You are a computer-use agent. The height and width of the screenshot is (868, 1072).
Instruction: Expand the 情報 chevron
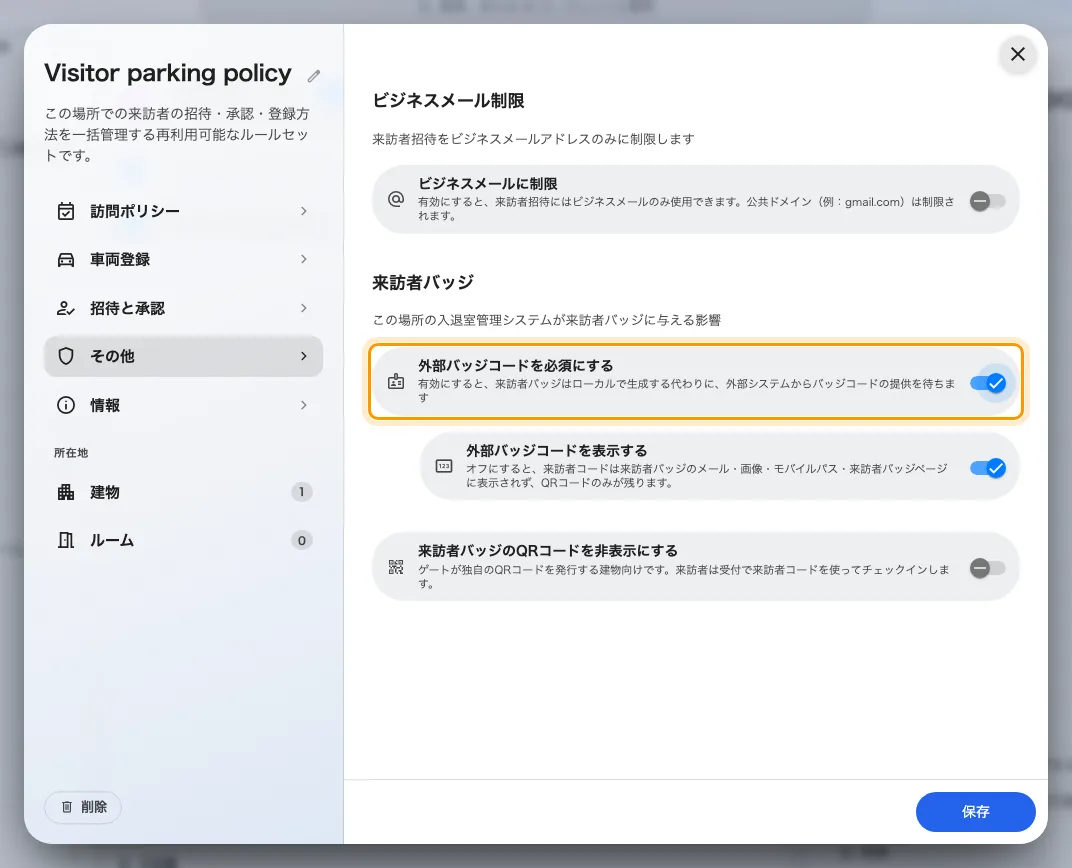click(x=304, y=405)
